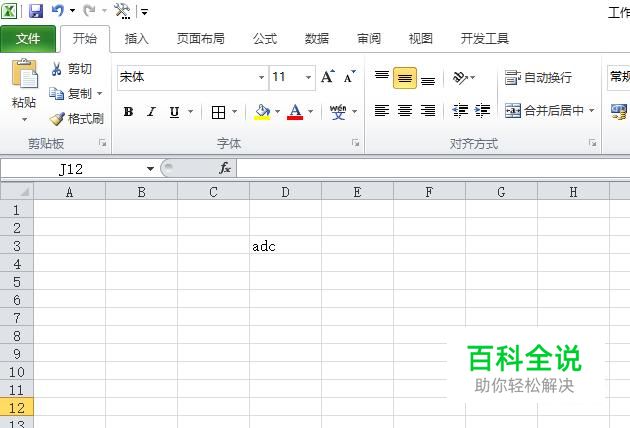Apply cell borders icon

pyautogui.click(x=218, y=112)
